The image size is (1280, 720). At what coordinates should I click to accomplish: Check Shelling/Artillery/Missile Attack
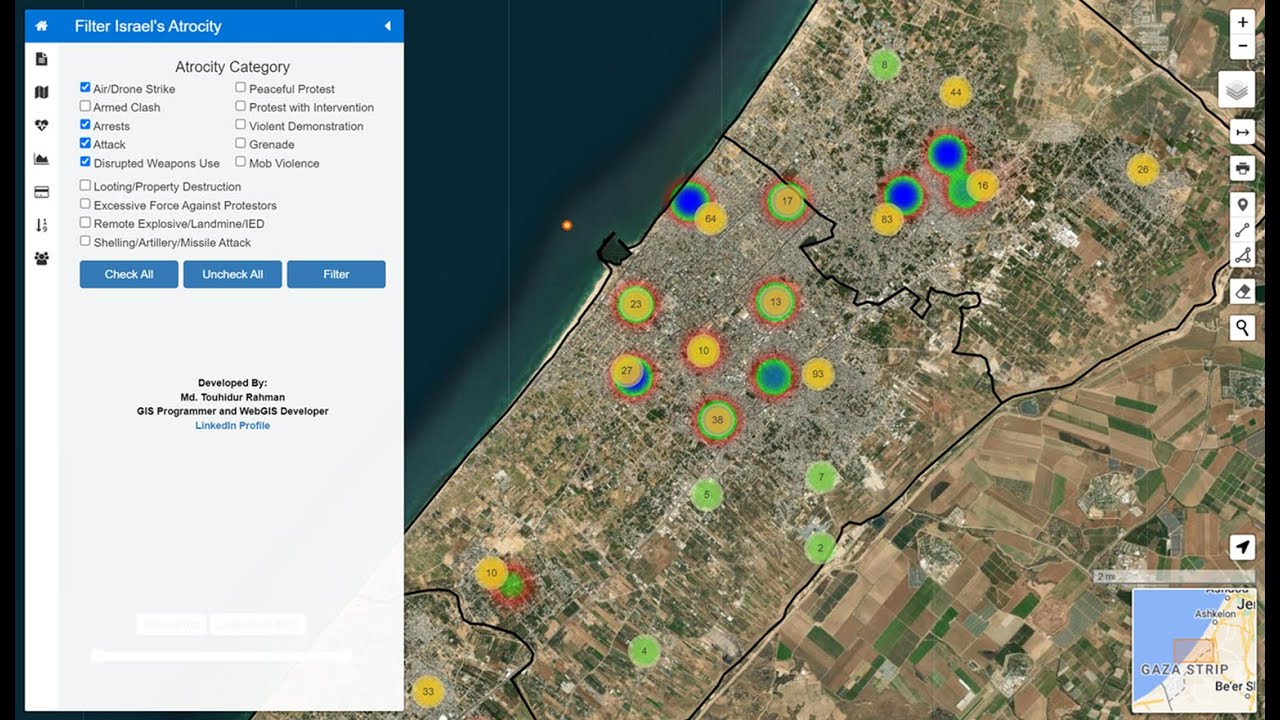pyautogui.click(x=85, y=241)
